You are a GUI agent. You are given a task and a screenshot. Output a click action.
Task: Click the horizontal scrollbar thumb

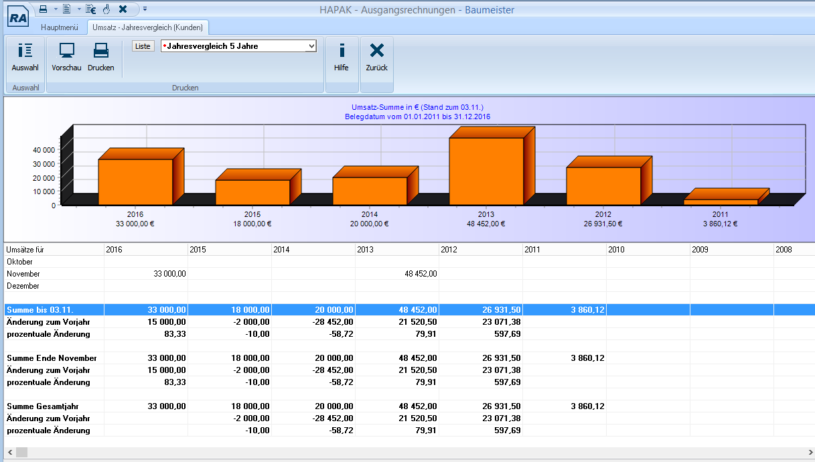(x=21, y=453)
